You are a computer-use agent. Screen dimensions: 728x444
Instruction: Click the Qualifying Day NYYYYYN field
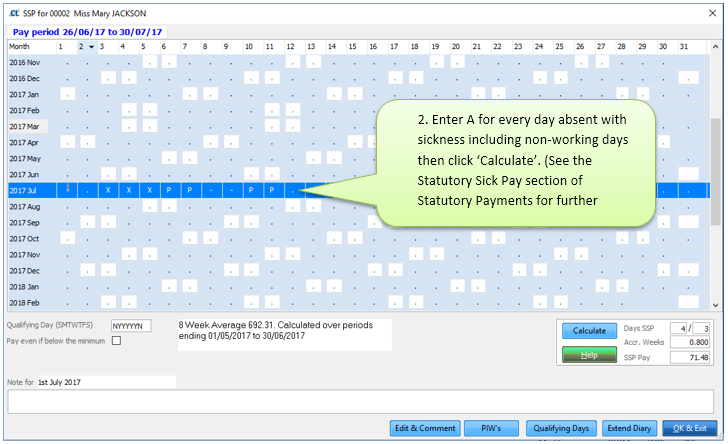[131, 326]
